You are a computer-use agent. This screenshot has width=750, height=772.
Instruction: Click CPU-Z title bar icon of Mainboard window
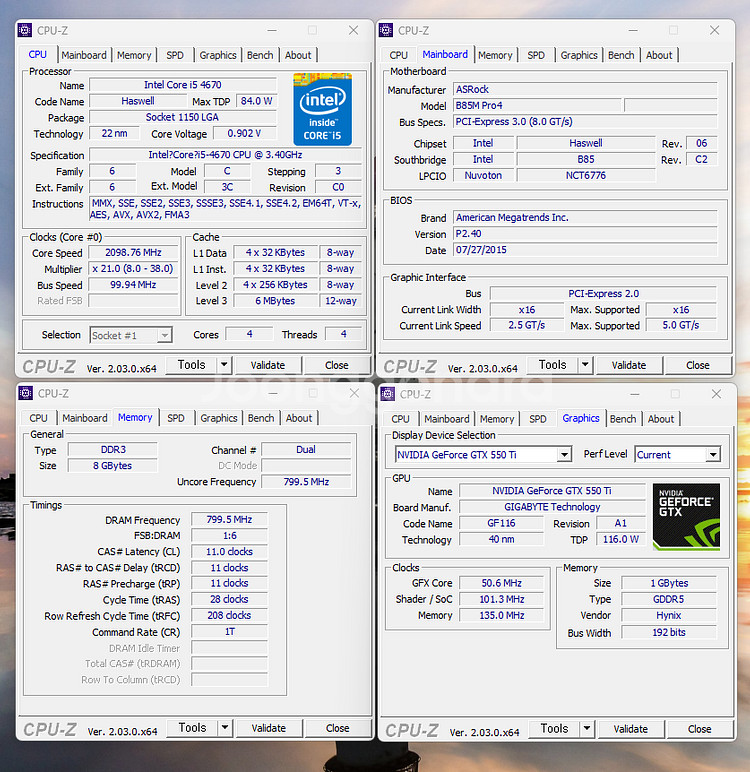pyautogui.click(x=389, y=31)
